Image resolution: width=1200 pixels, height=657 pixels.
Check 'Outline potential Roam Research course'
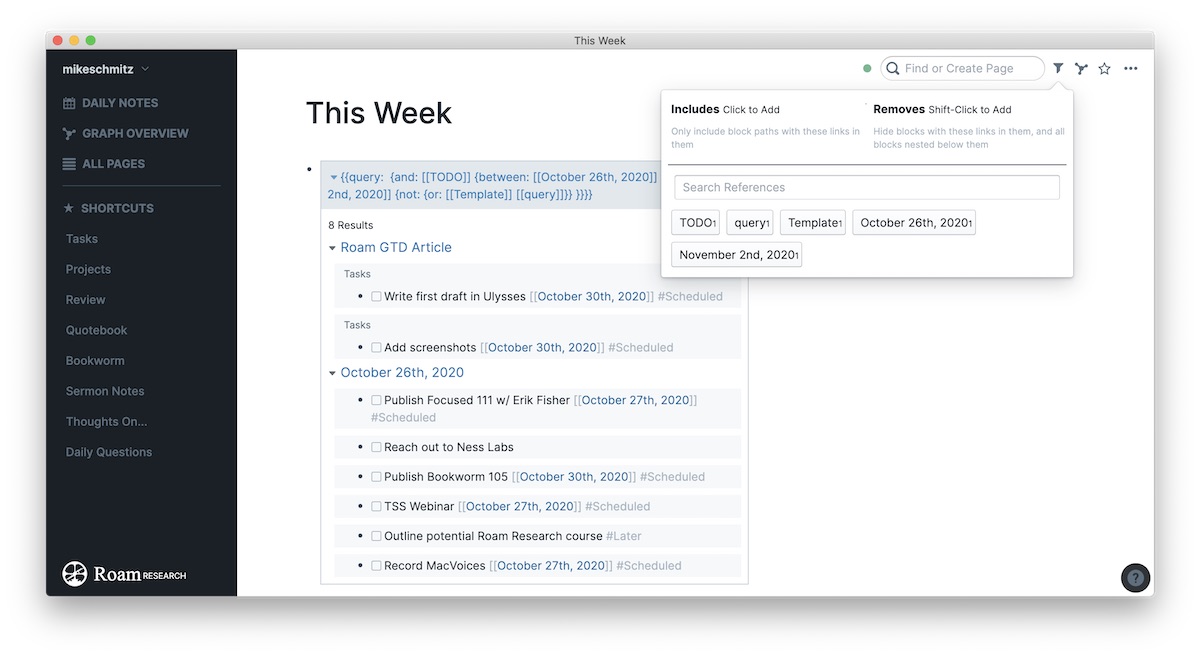[376, 536]
